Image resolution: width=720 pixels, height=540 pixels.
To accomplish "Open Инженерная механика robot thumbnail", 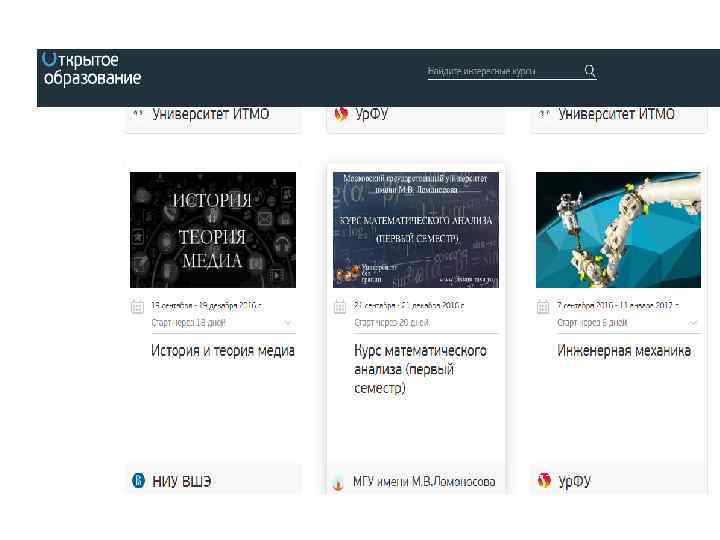I will click(x=619, y=230).
